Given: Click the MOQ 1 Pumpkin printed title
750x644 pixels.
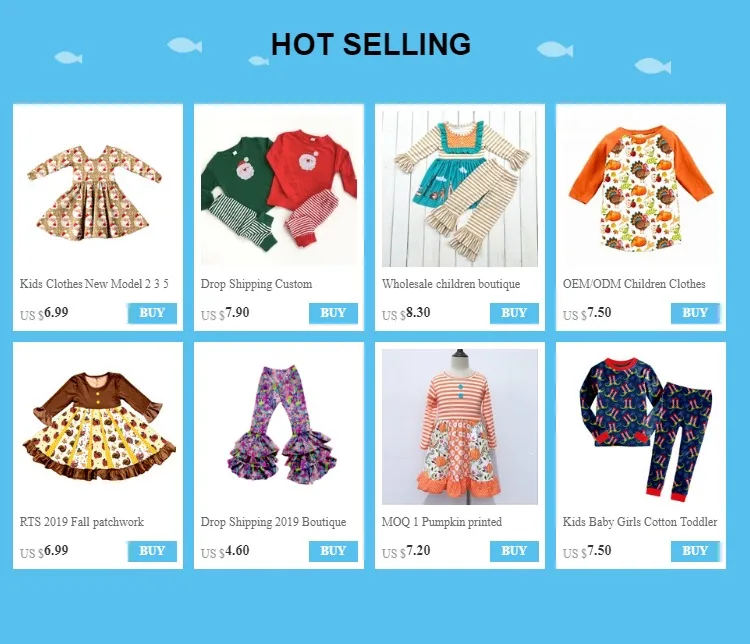Looking at the screenshot, I should [442, 522].
